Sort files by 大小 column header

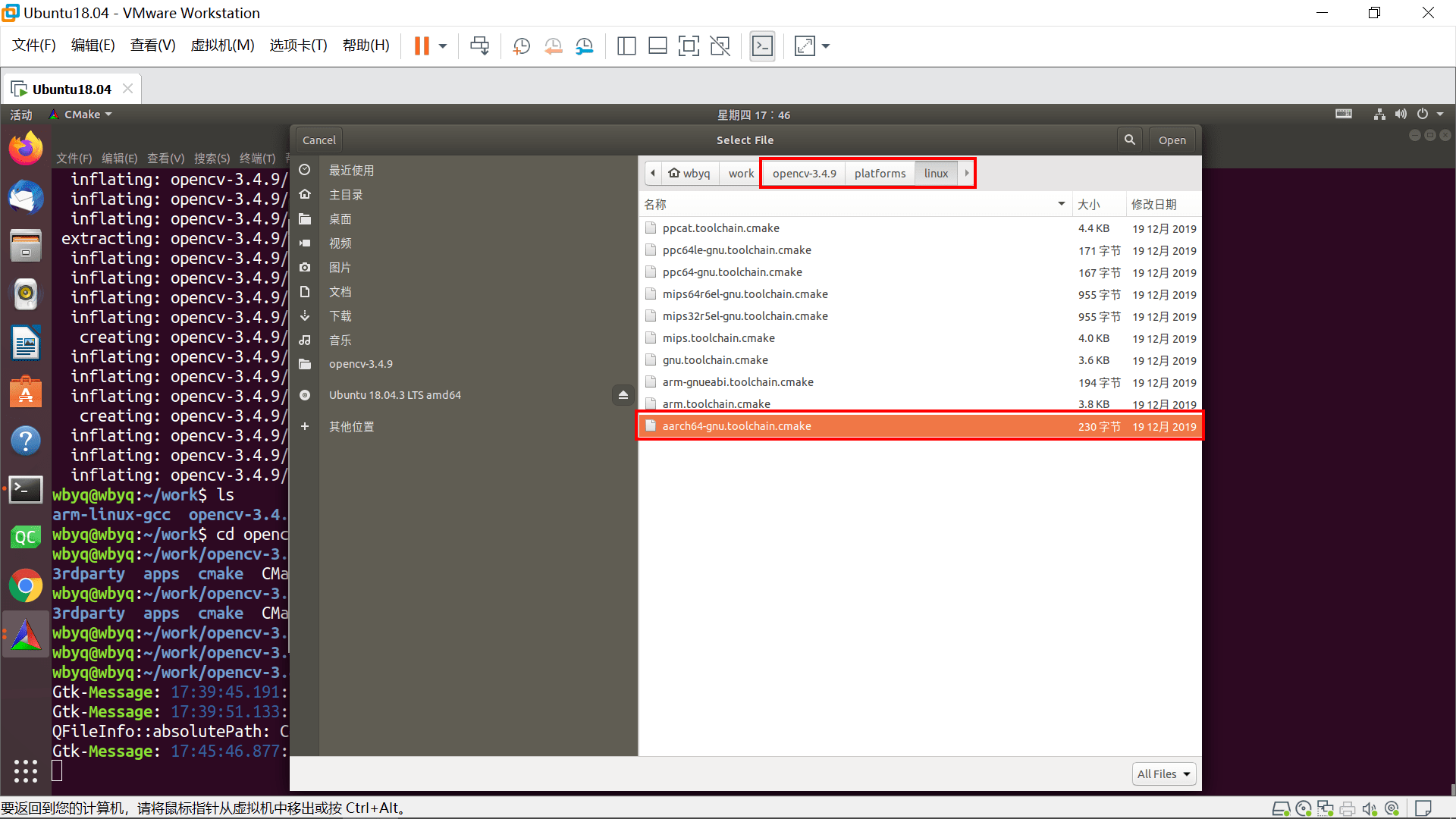1099,205
